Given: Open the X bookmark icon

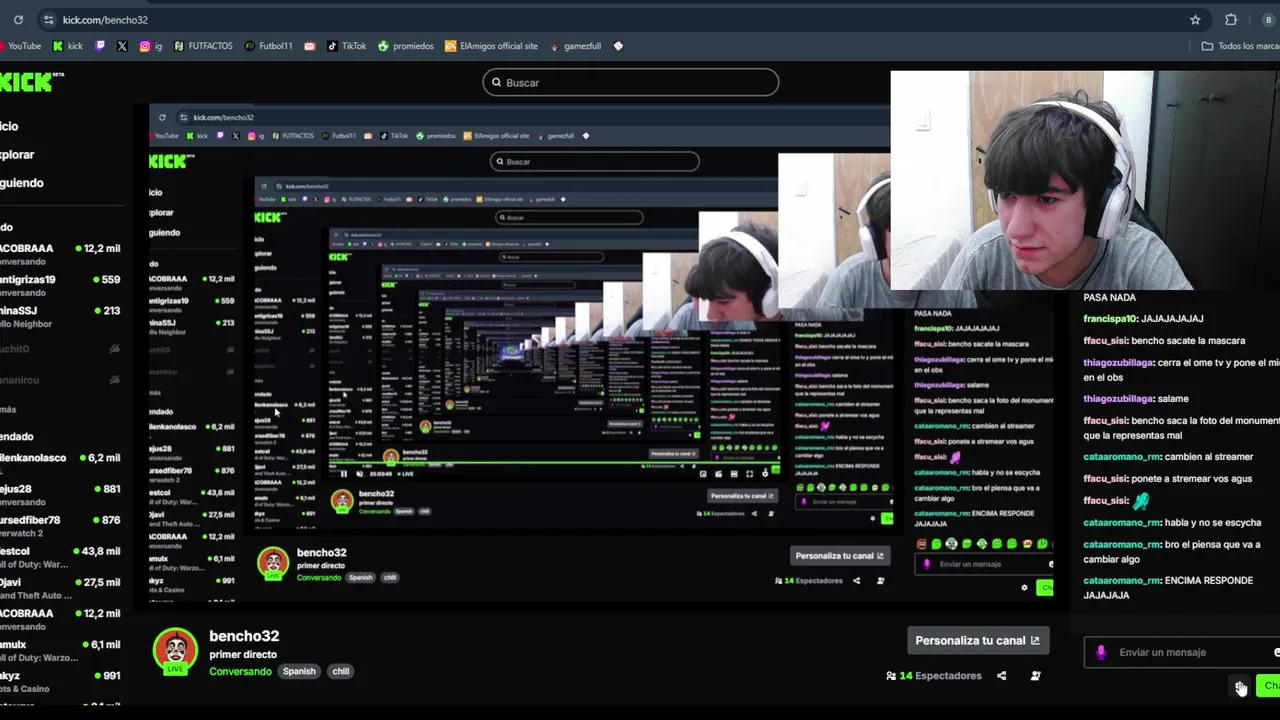Looking at the screenshot, I should pyautogui.click(x=122, y=46).
